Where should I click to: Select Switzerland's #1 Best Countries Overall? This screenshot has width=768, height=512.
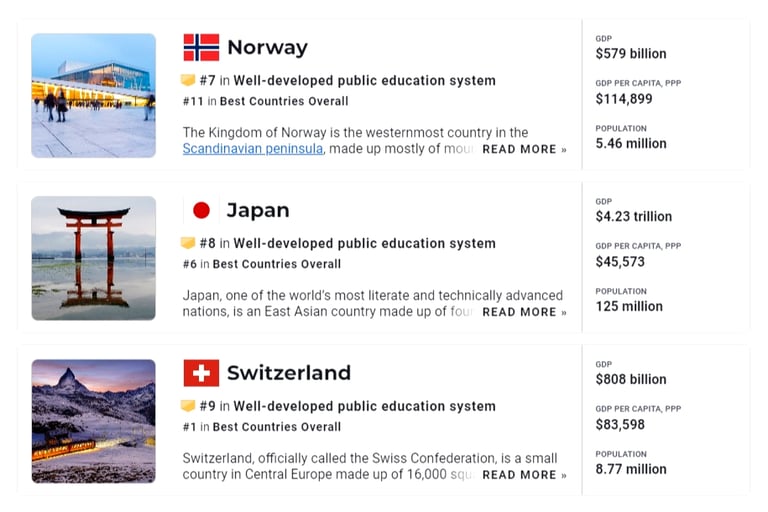262,427
